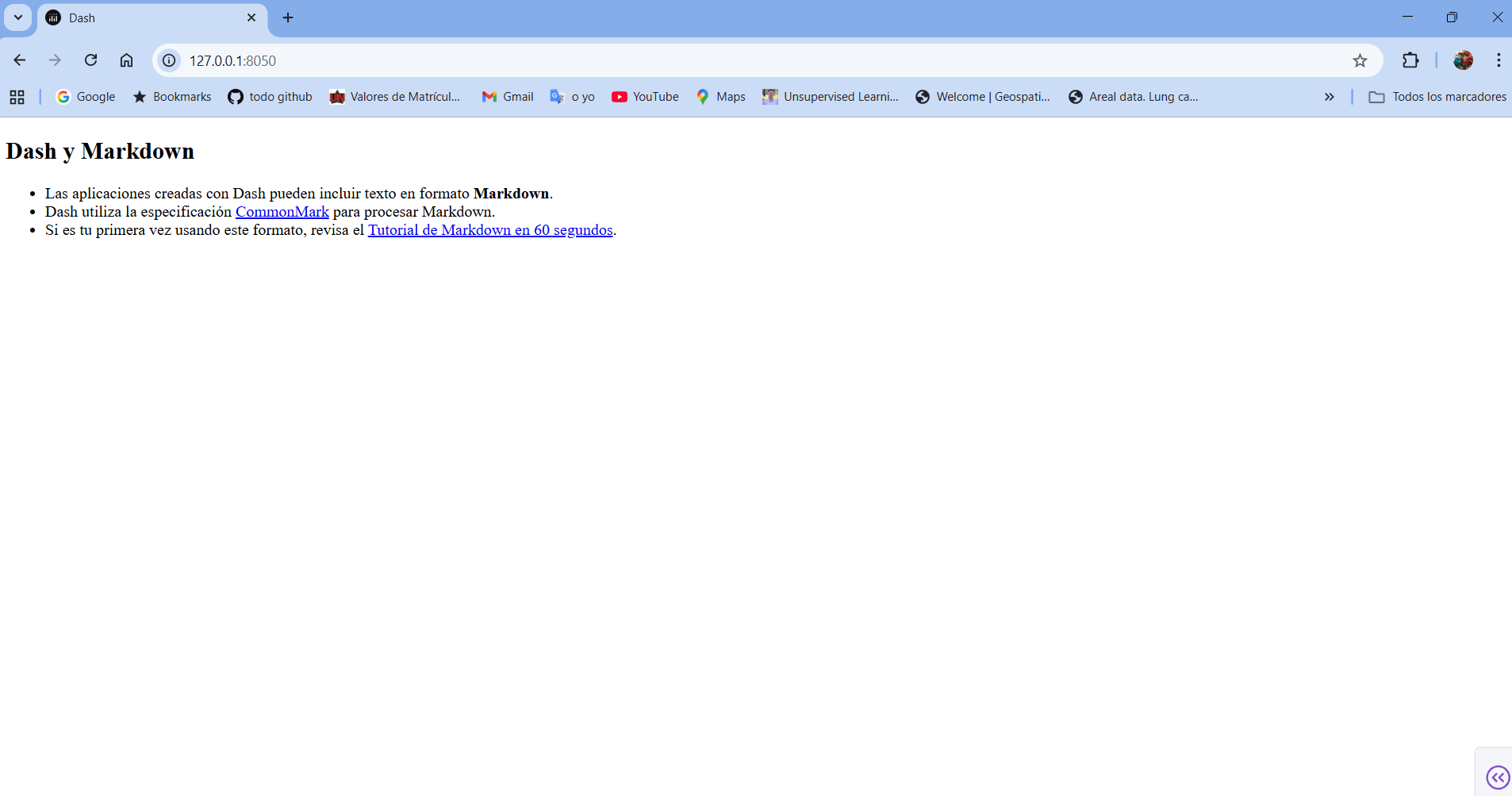This screenshot has height=796, width=1512.
Task: Open the Google bookmark
Action: [x=86, y=97]
